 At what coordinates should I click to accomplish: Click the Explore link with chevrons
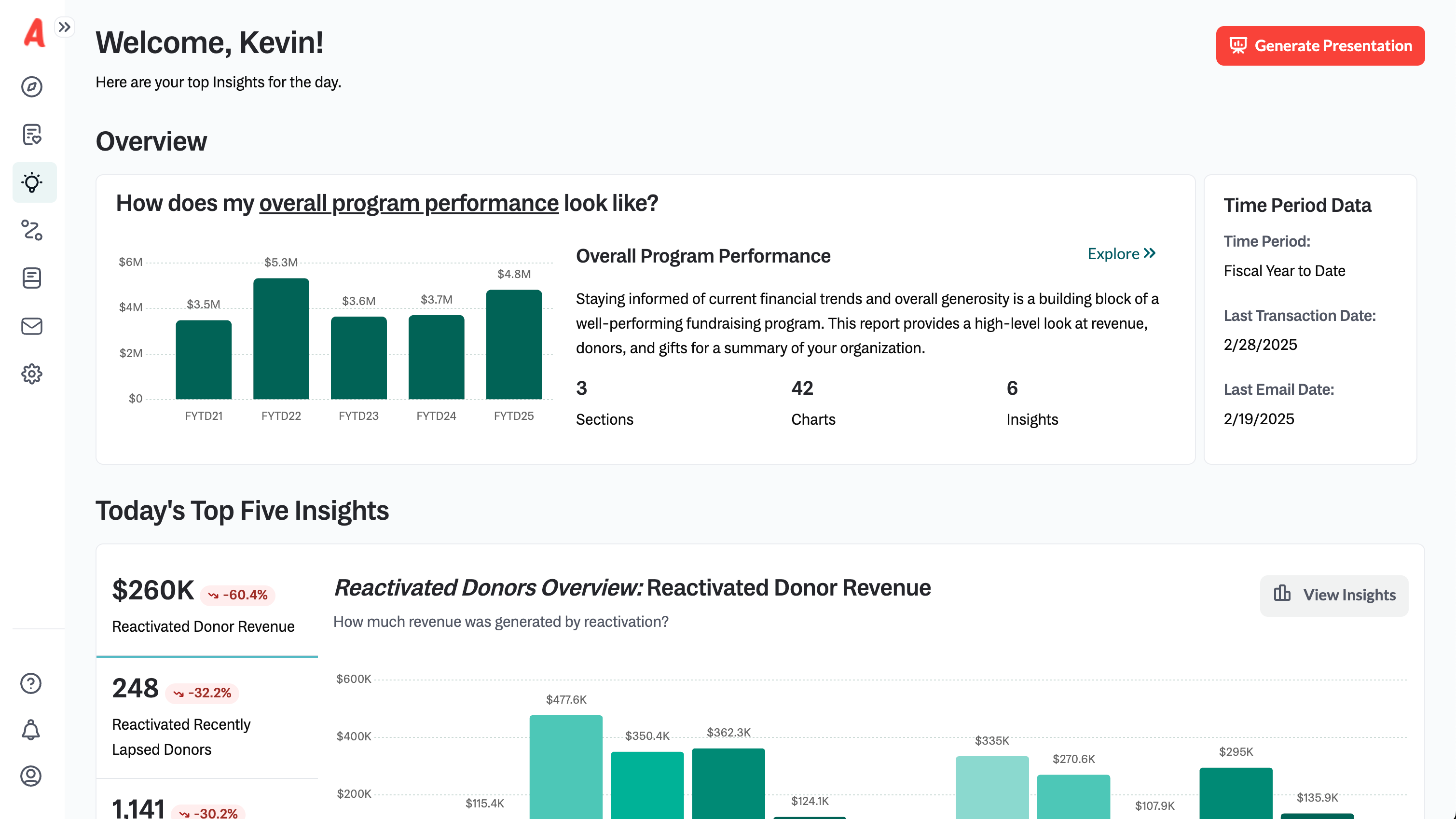[x=1121, y=253]
